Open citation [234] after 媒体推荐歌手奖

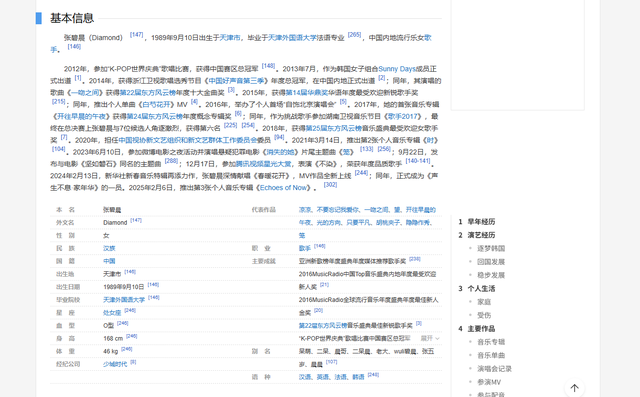(415, 259)
